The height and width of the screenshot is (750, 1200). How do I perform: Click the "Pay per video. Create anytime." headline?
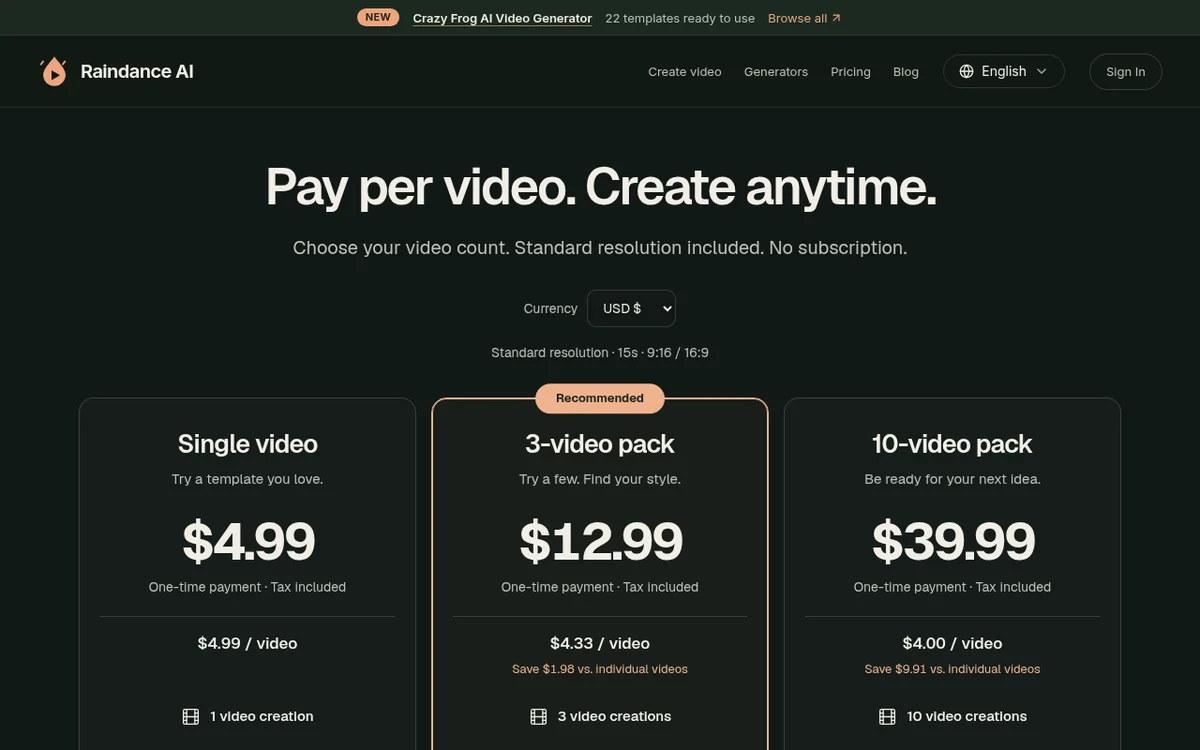(600, 187)
